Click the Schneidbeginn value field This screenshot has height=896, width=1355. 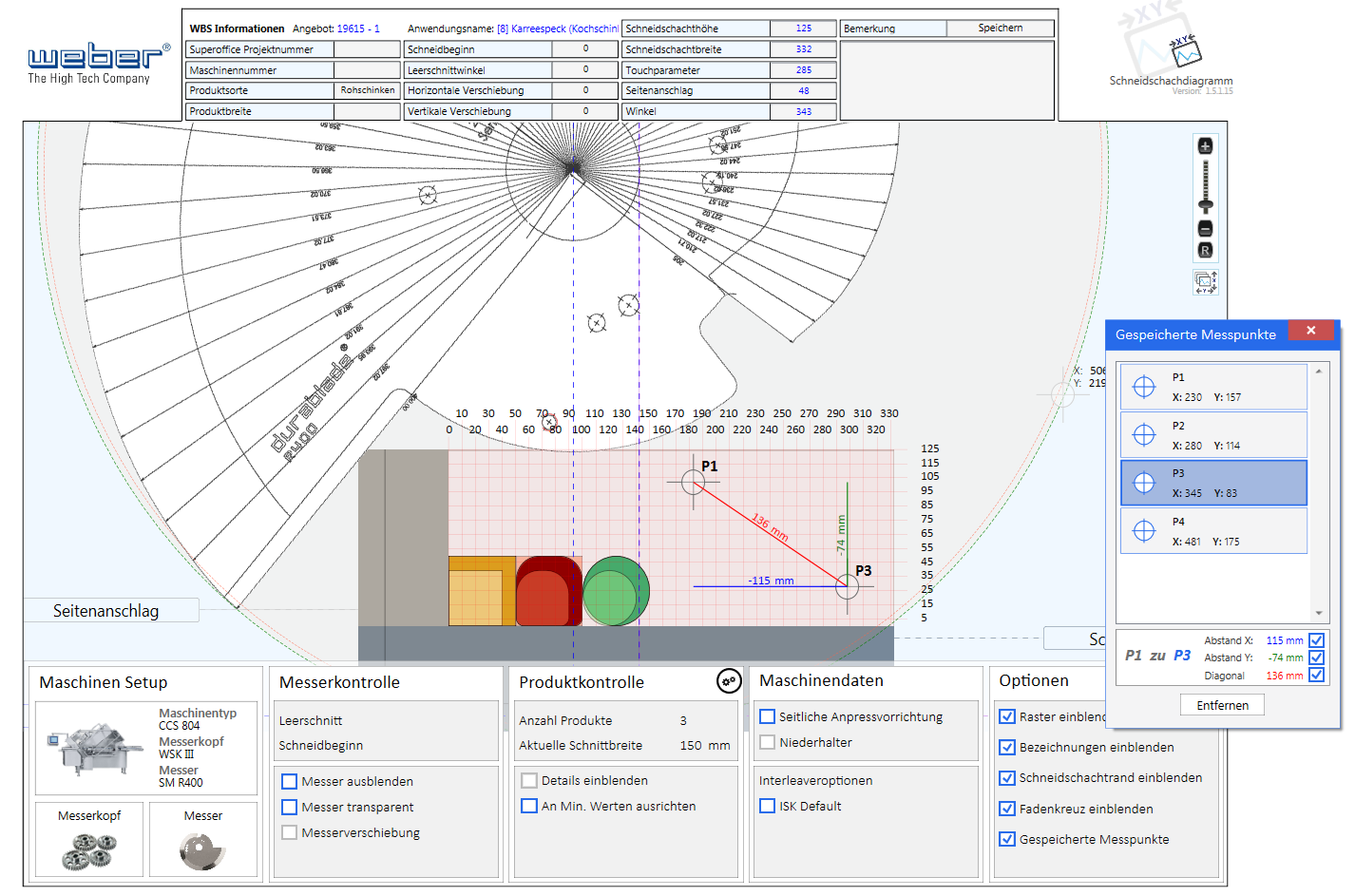pos(585,49)
